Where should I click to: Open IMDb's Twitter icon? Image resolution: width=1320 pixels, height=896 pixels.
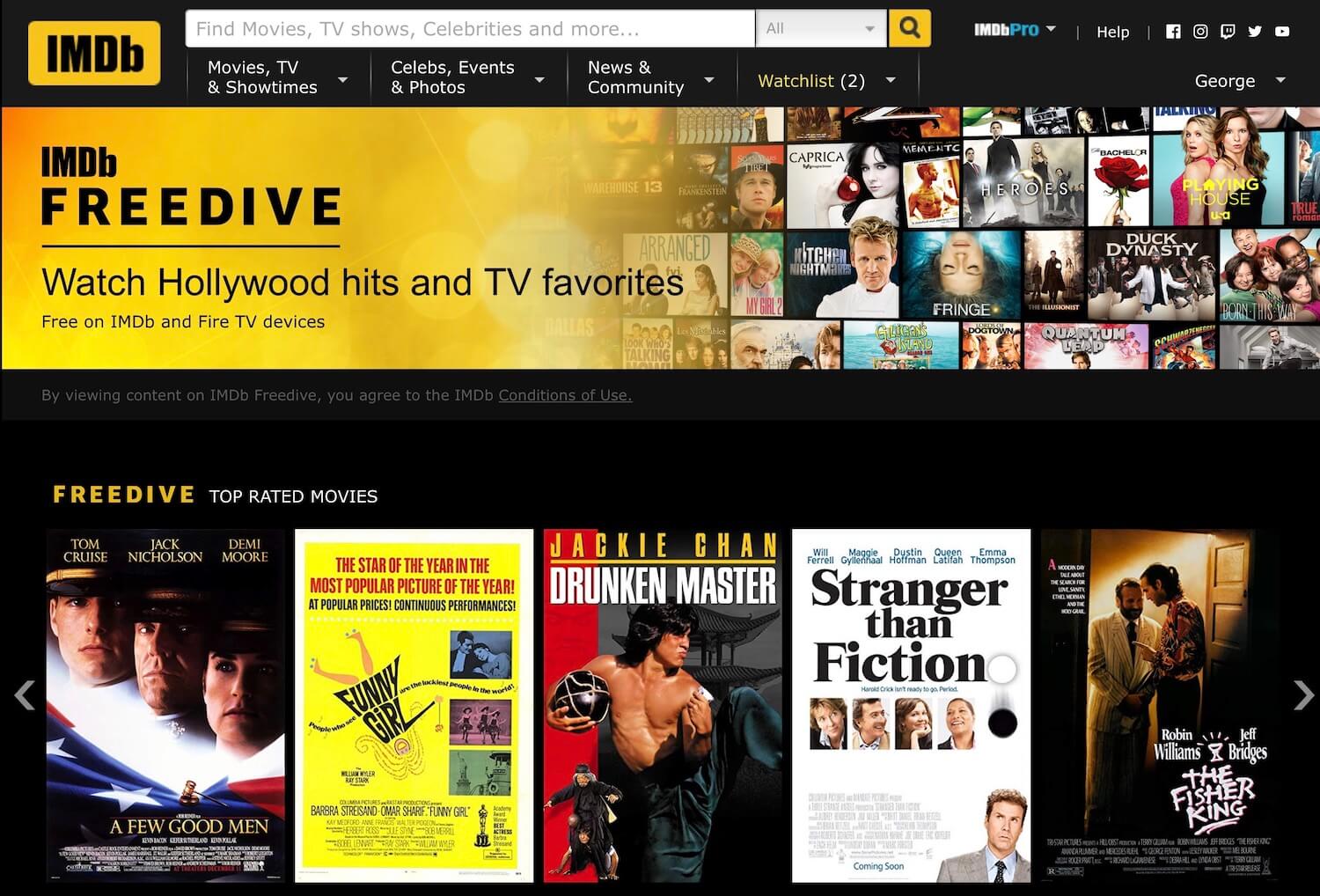pos(1255,32)
